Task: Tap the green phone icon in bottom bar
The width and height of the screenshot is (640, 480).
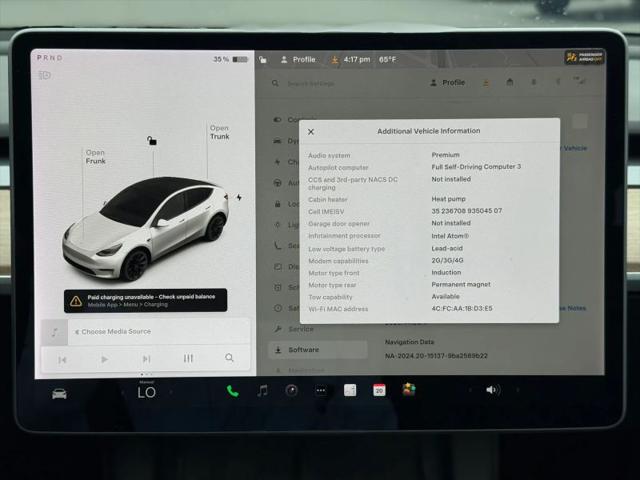Action: click(233, 391)
